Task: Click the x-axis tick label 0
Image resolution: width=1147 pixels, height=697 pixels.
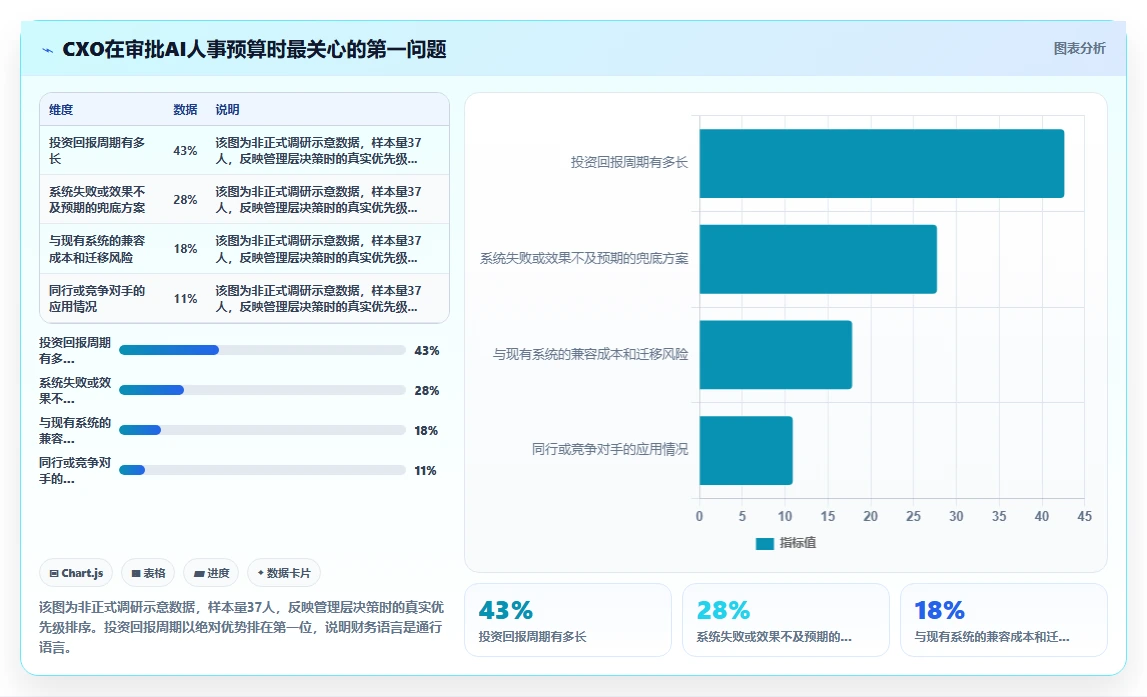Action: pos(699,516)
